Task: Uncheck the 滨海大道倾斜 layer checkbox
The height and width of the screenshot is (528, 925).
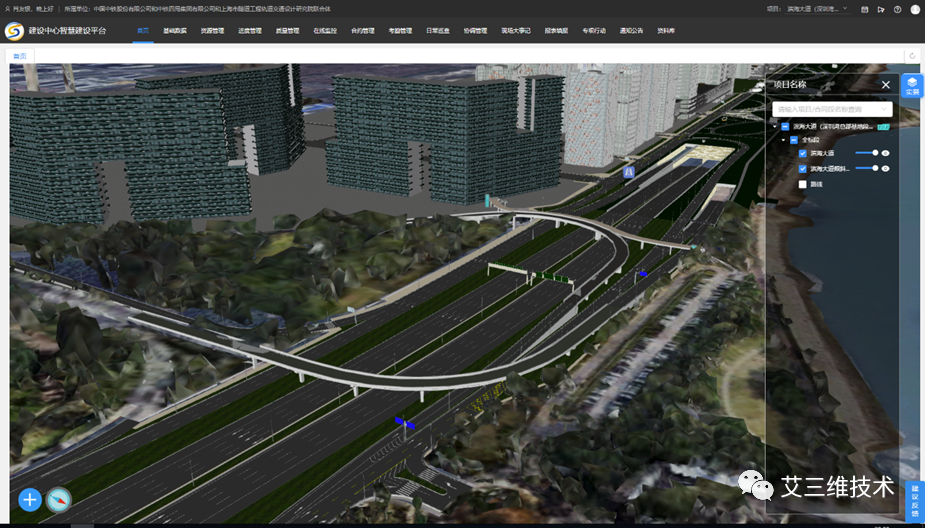Action: click(802, 169)
